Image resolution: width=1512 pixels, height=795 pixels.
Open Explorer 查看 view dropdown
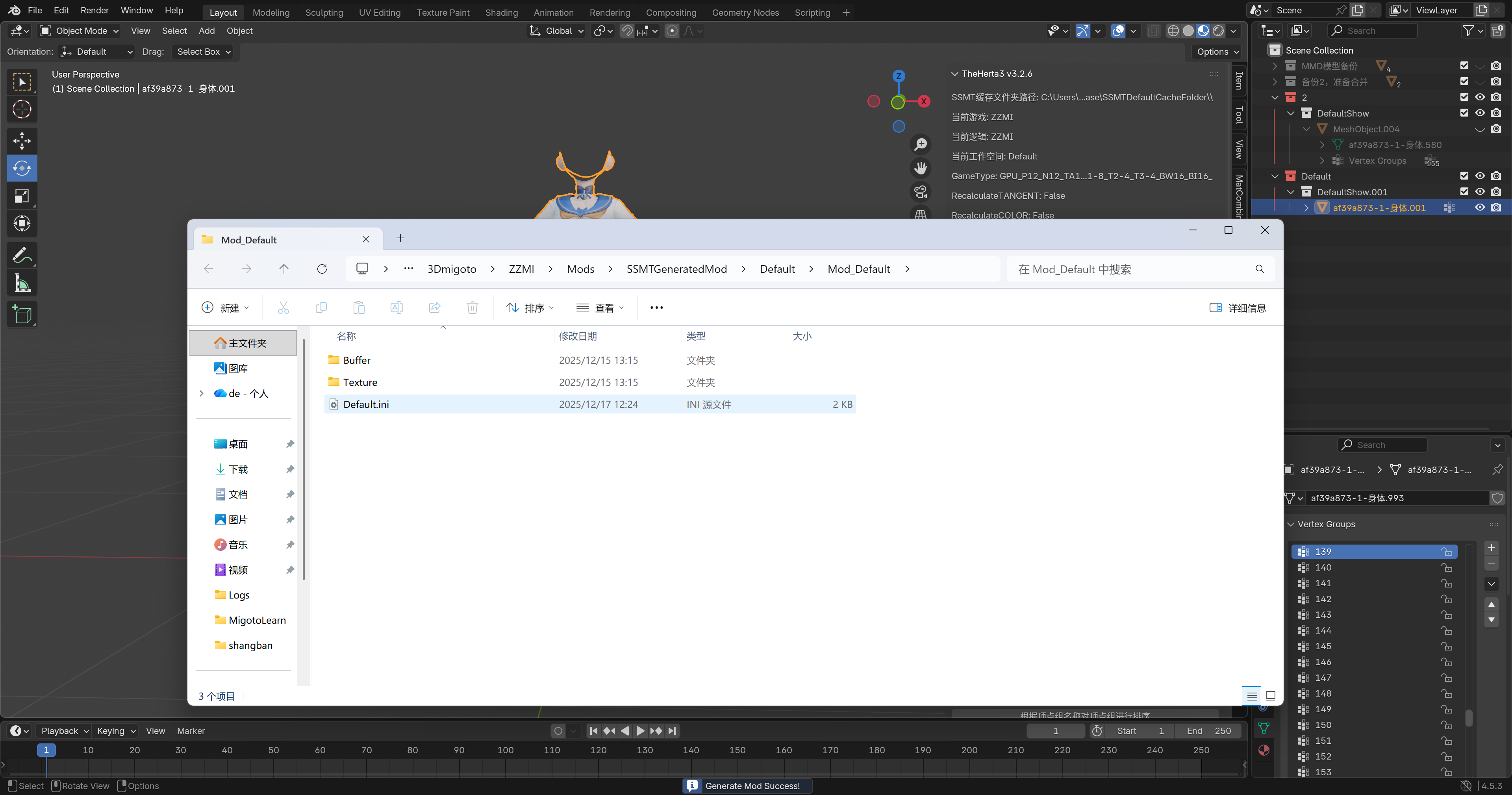click(x=600, y=308)
